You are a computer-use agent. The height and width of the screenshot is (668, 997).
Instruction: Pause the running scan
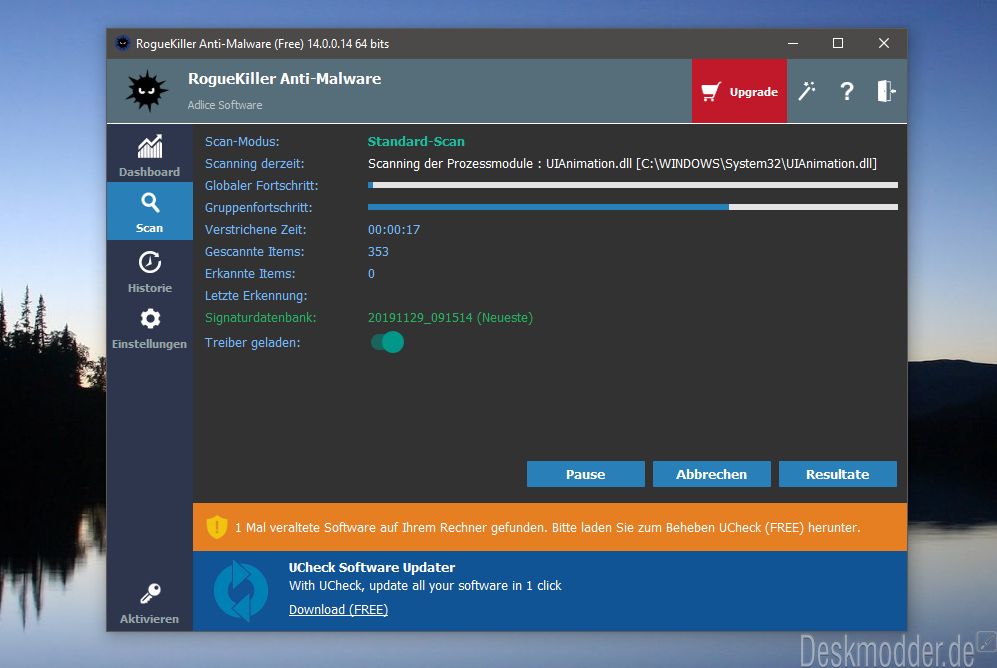pos(586,474)
